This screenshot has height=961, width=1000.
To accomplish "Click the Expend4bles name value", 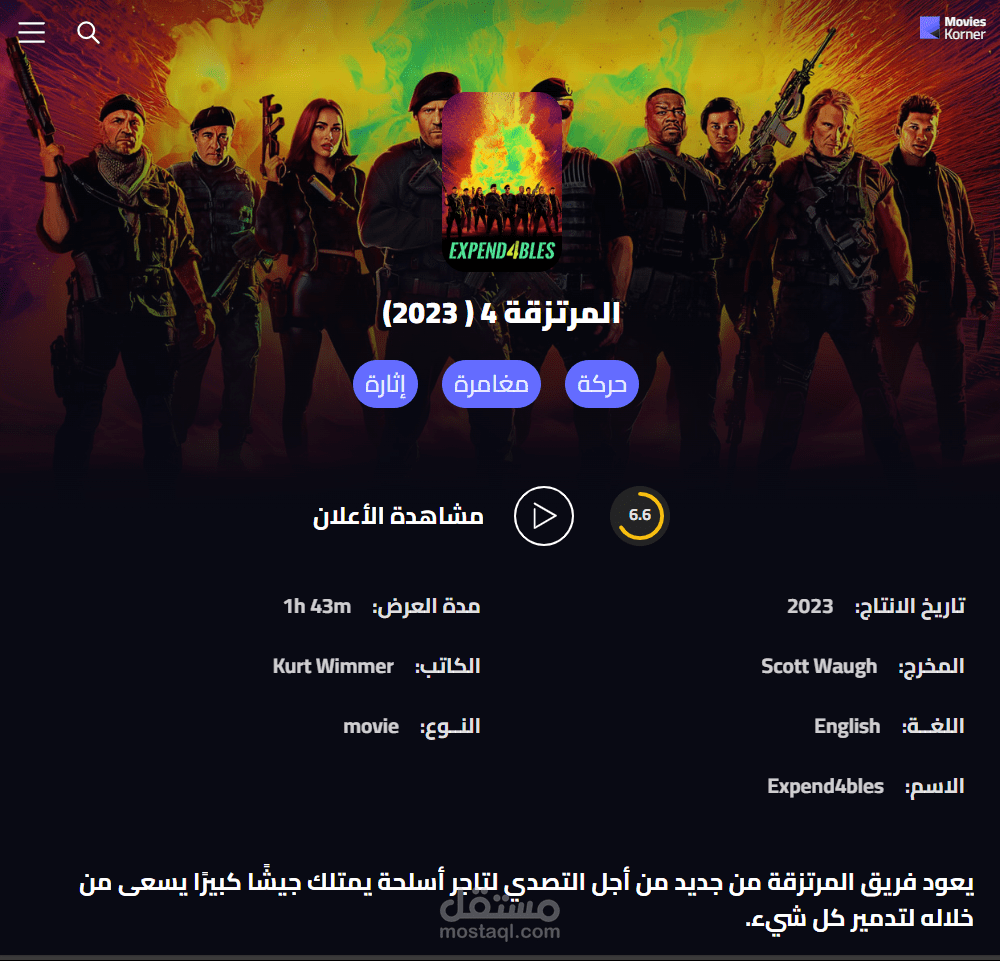I will [825, 787].
